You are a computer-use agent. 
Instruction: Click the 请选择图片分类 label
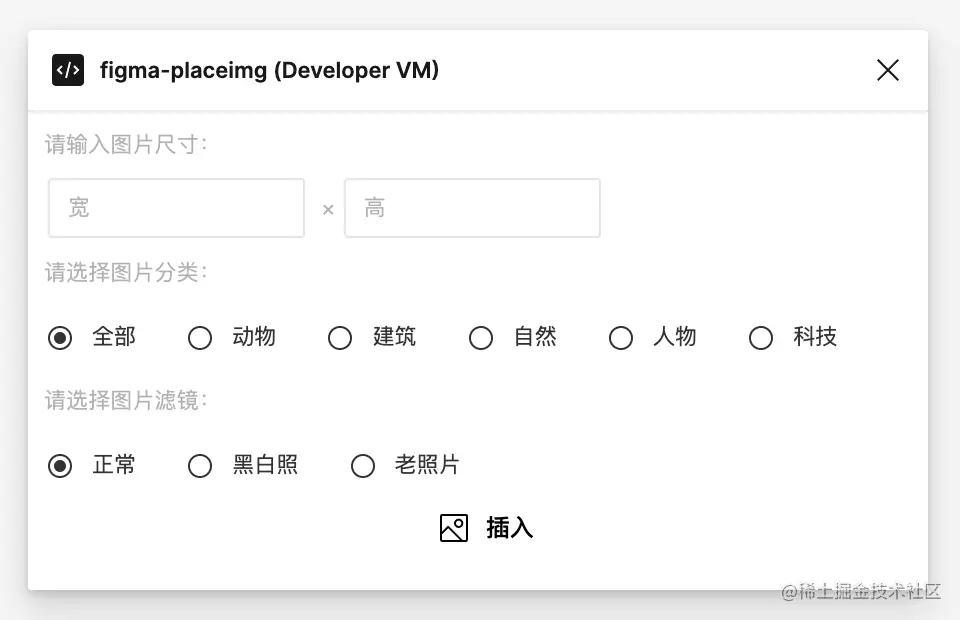(126, 273)
